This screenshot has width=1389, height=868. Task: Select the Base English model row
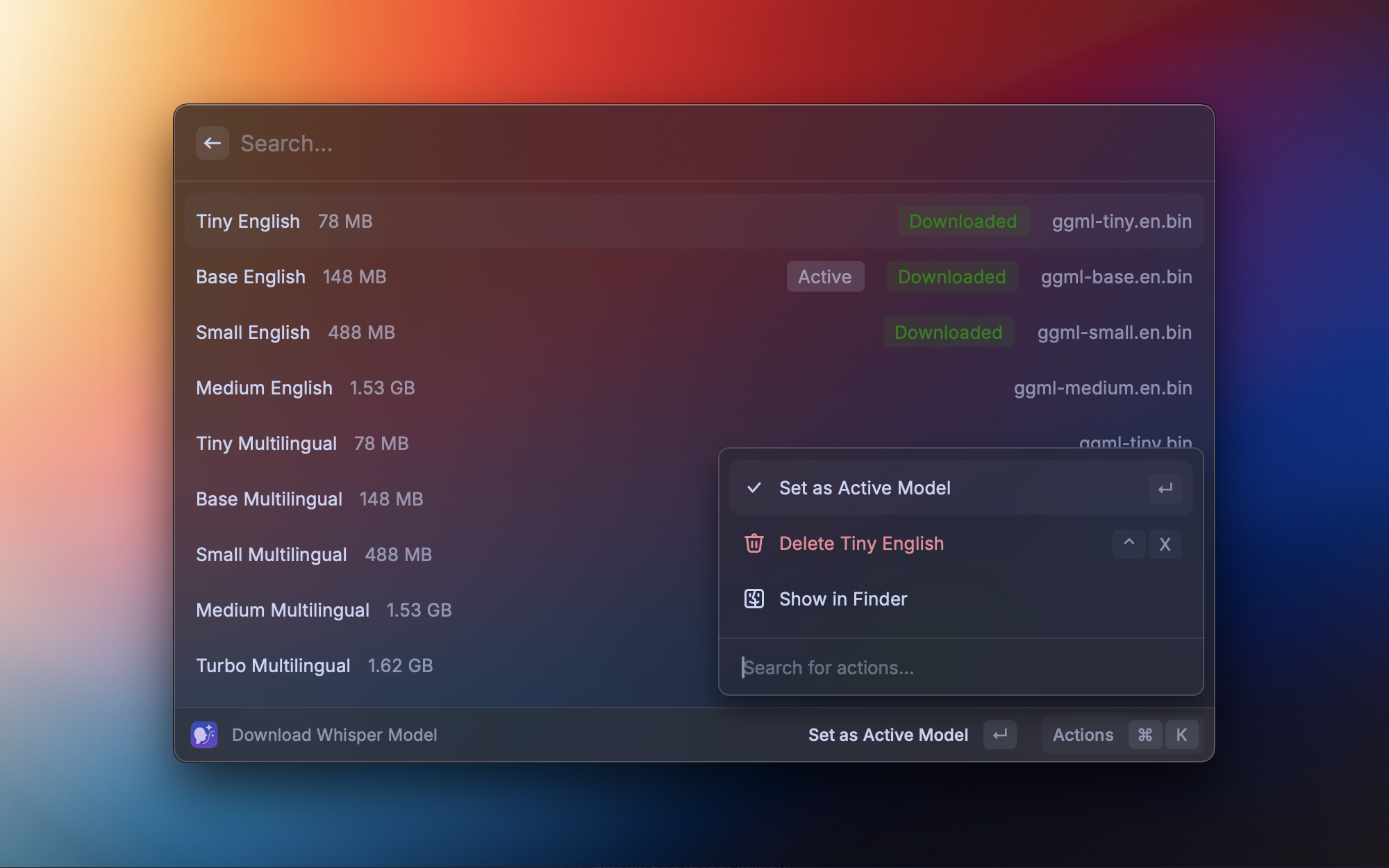click(x=486, y=277)
